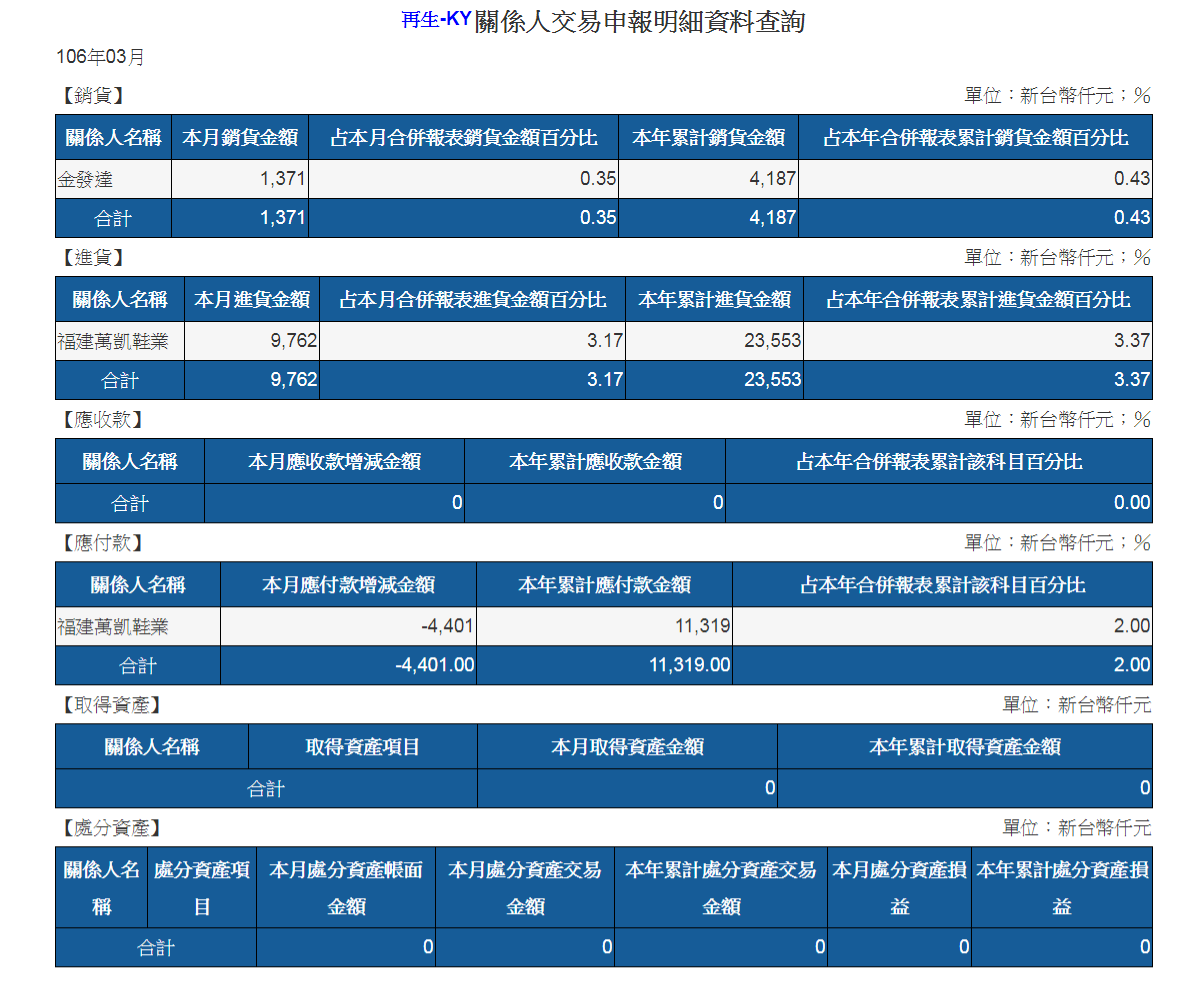
Task: Click the acquired assets 合計 row label
Action: pyautogui.click(x=266, y=789)
